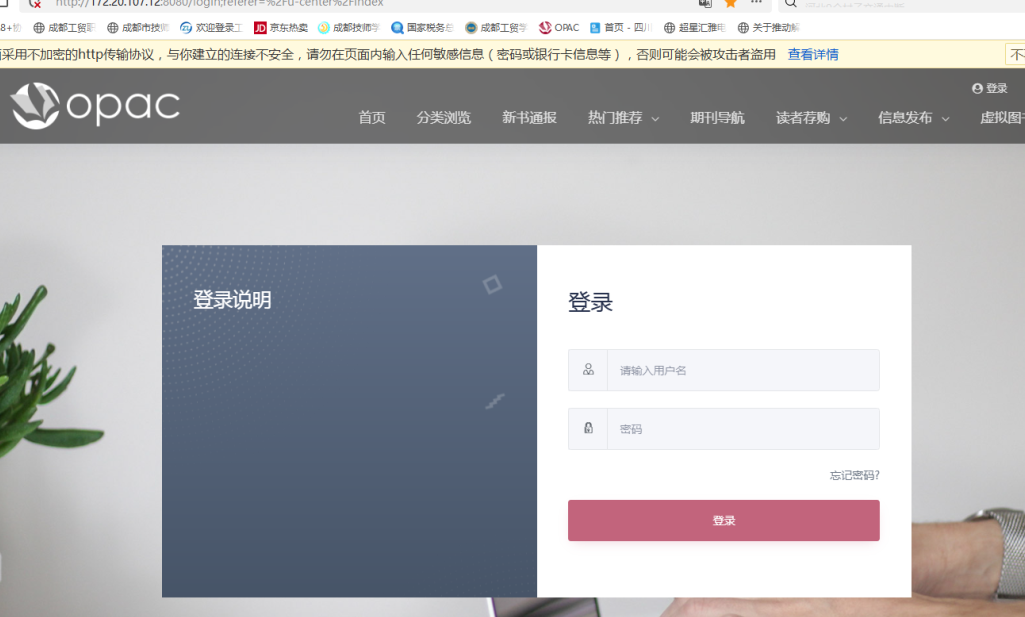The image size is (1025, 617).
Task: Expand the 信息发布 dropdown menu
Action: tap(913, 118)
